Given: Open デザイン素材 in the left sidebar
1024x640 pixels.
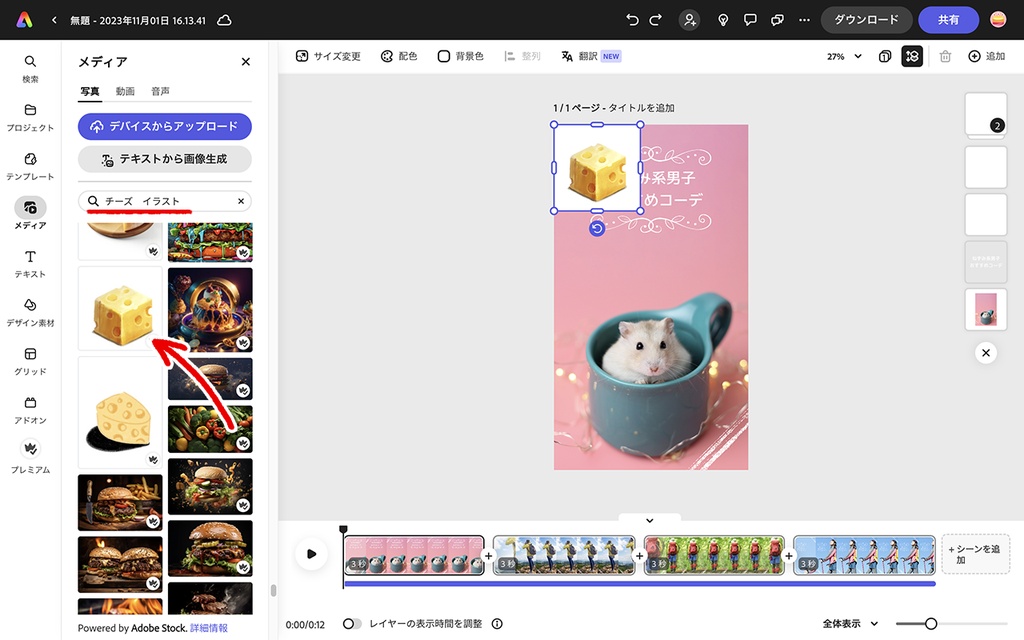Looking at the screenshot, I should click(x=30, y=313).
